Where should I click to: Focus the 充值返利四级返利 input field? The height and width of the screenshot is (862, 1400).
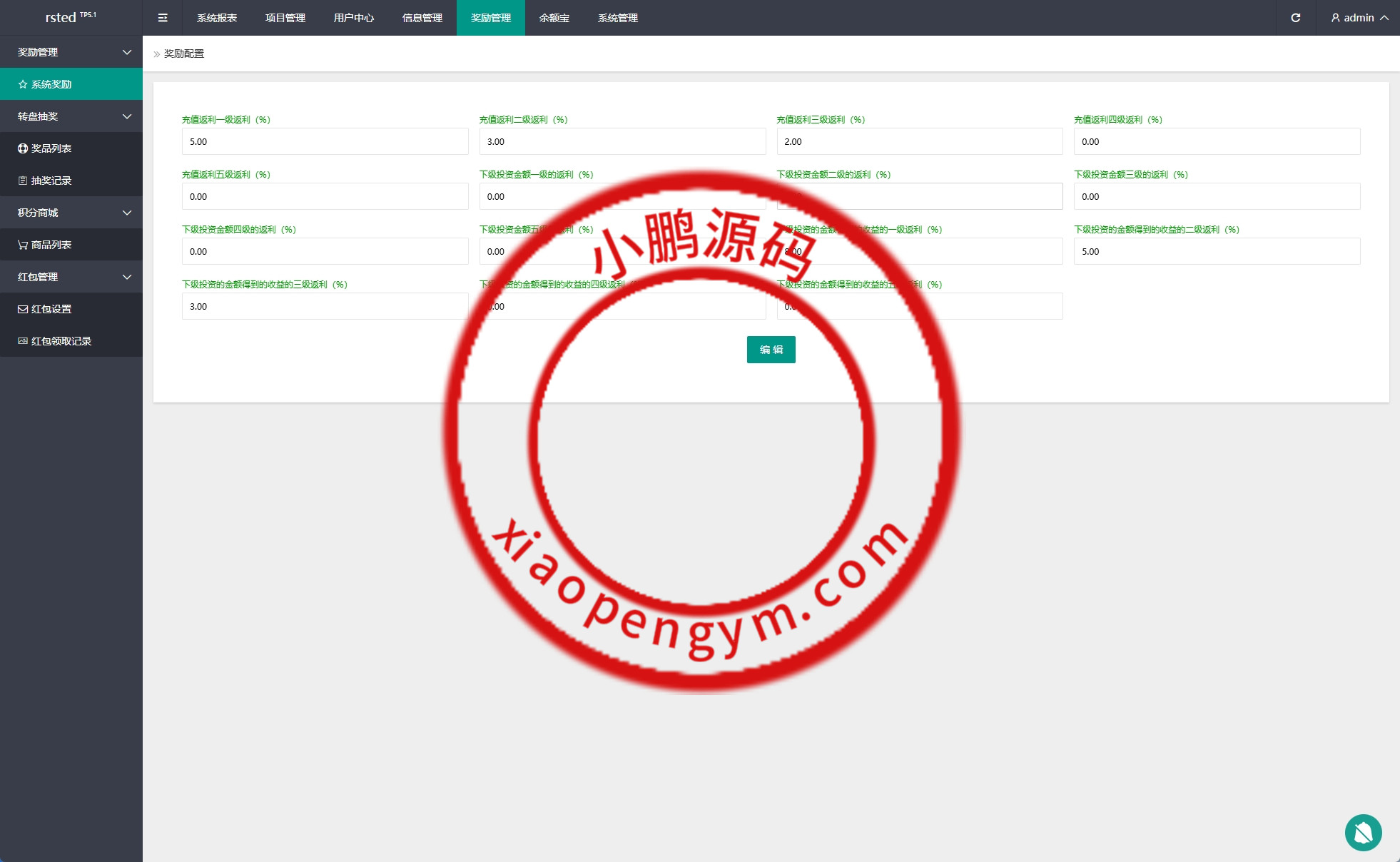1217,141
